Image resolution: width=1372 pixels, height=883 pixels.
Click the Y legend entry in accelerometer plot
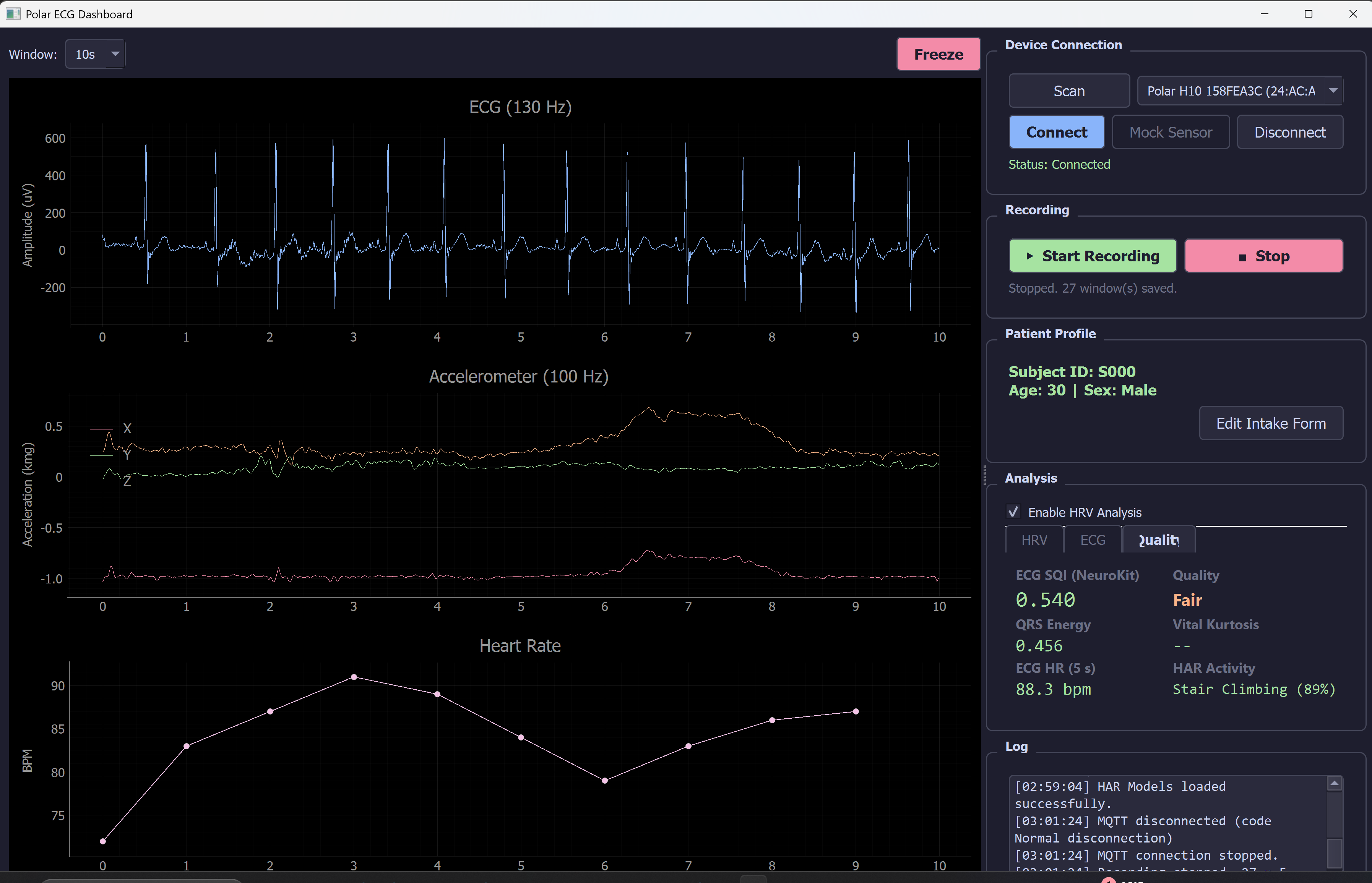pyautogui.click(x=127, y=455)
